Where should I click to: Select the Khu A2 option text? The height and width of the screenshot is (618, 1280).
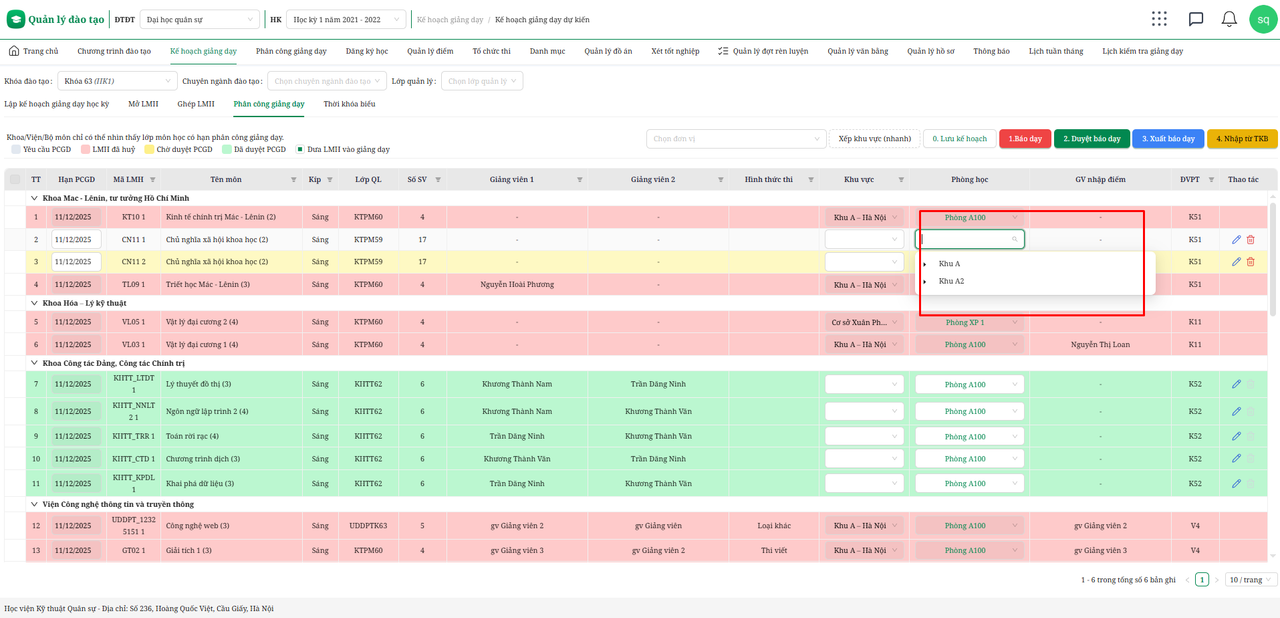coord(951,281)
